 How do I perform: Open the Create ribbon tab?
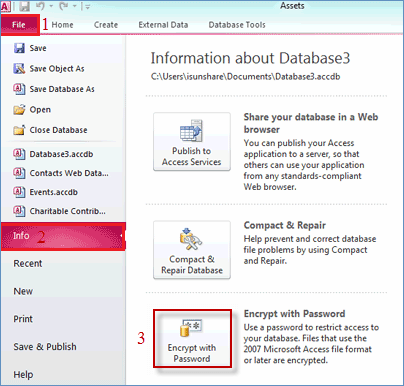tap(106, 25)
